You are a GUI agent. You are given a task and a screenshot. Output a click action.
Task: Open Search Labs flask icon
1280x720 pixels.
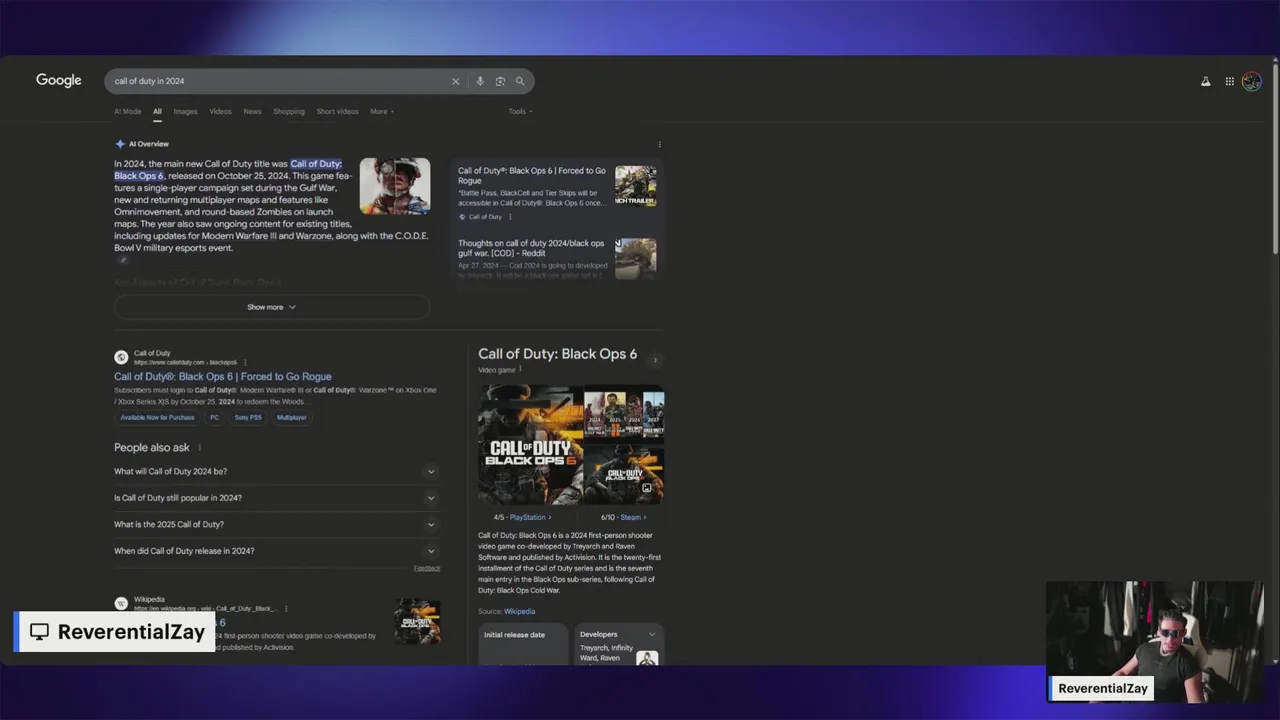[1205, 81]
